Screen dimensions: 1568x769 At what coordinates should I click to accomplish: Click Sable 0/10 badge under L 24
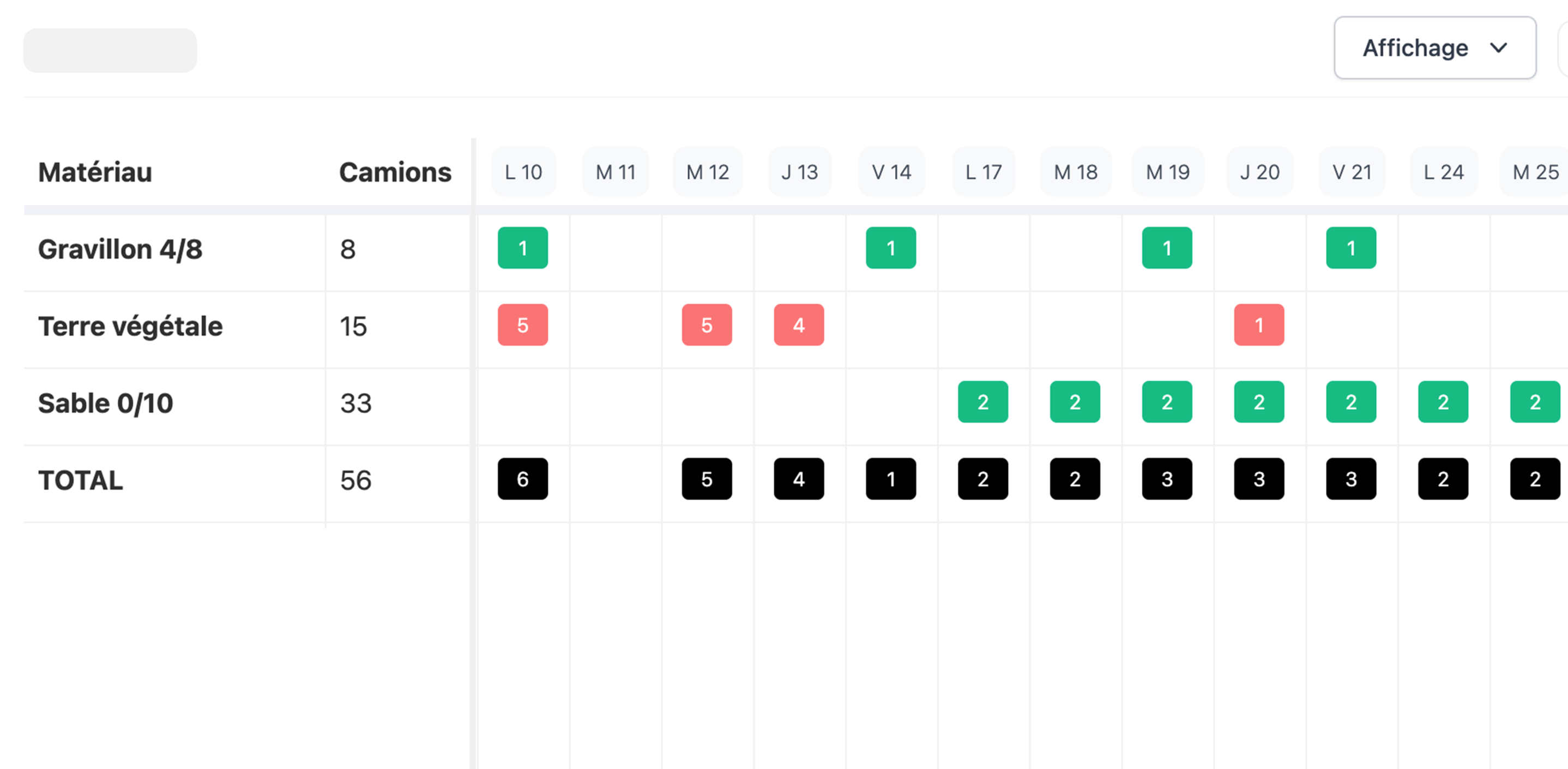[1443, 402]
